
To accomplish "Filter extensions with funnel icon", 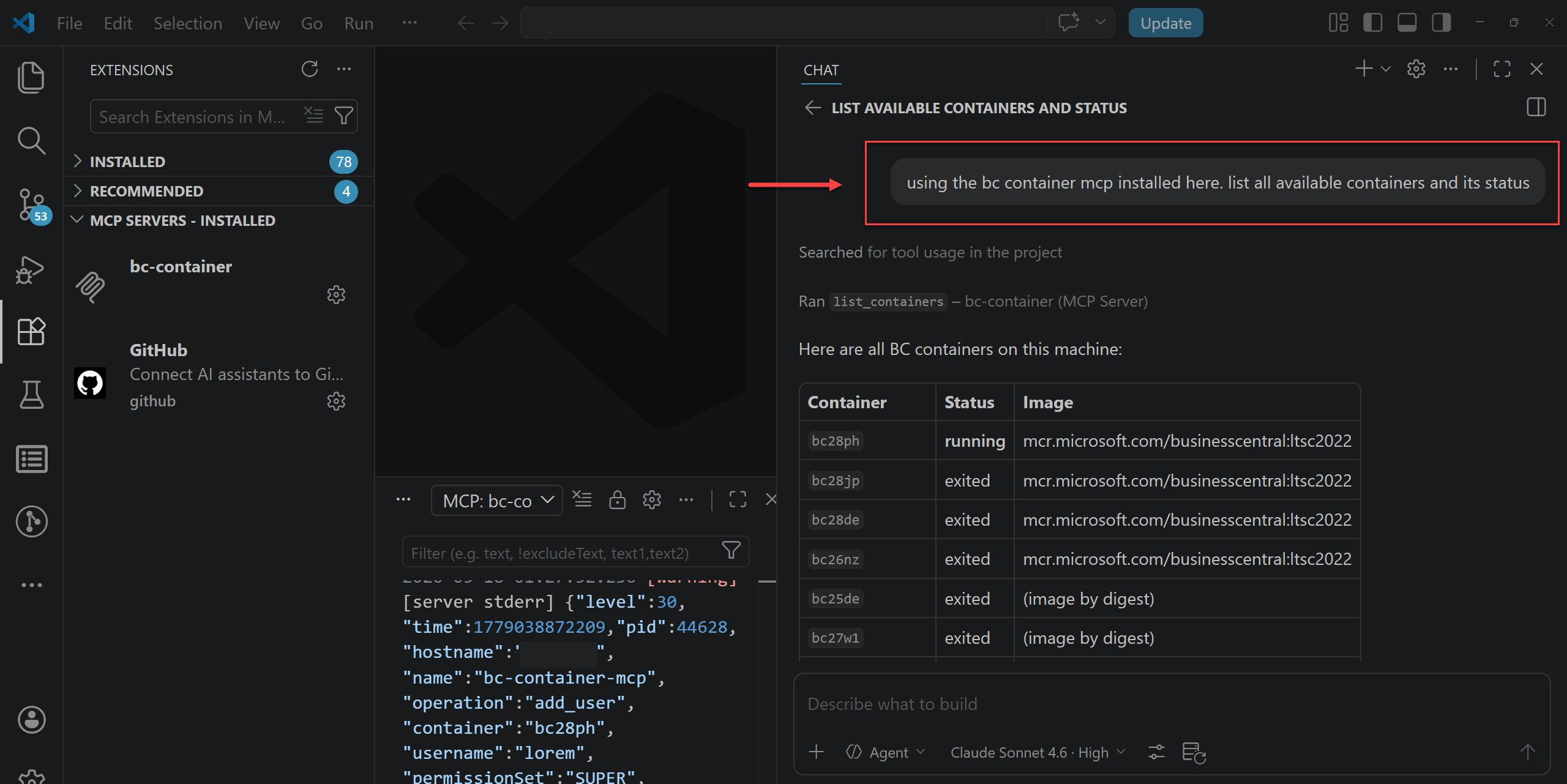I will [x=344, y=115].
